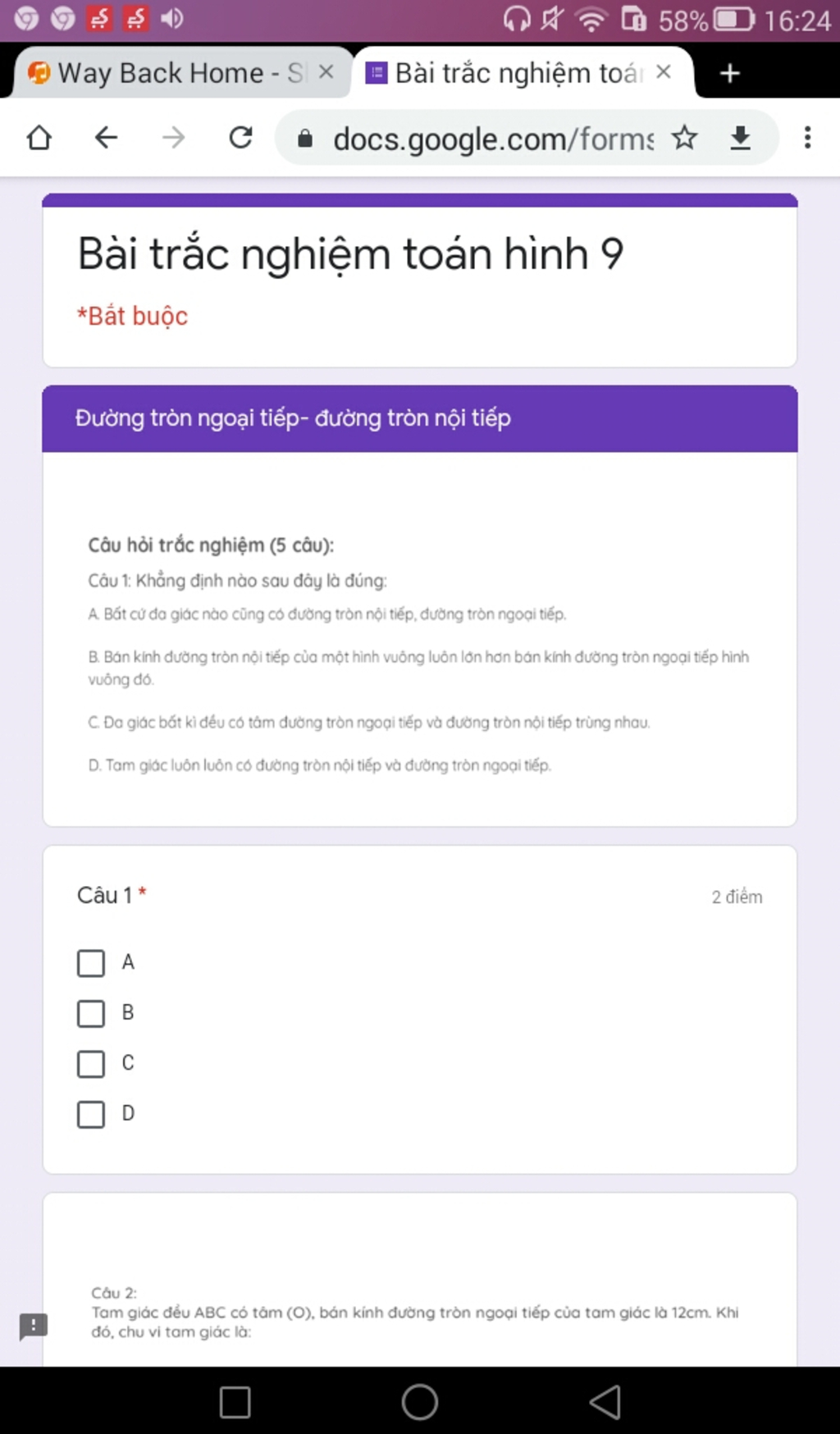Tap the Android home circle button
The height and width of the screenshot is (1434, 840).
[x=420, y=1402]
